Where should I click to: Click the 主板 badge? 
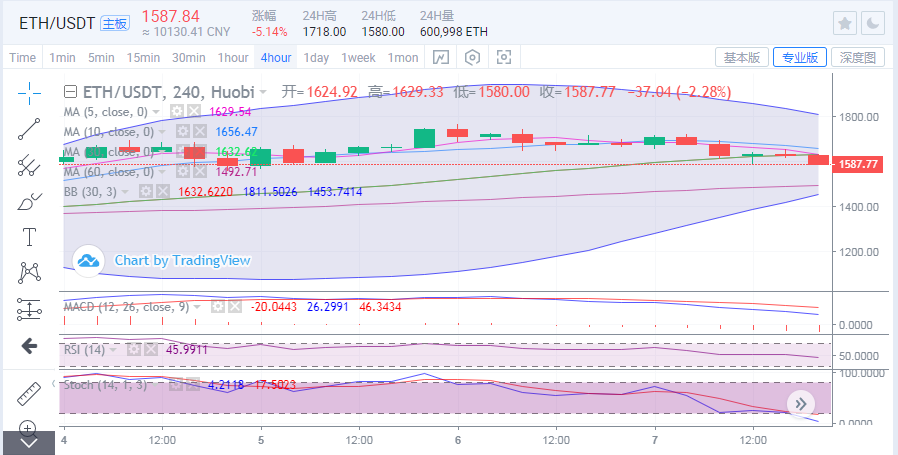pyautogui.click(x=115, y=23)
